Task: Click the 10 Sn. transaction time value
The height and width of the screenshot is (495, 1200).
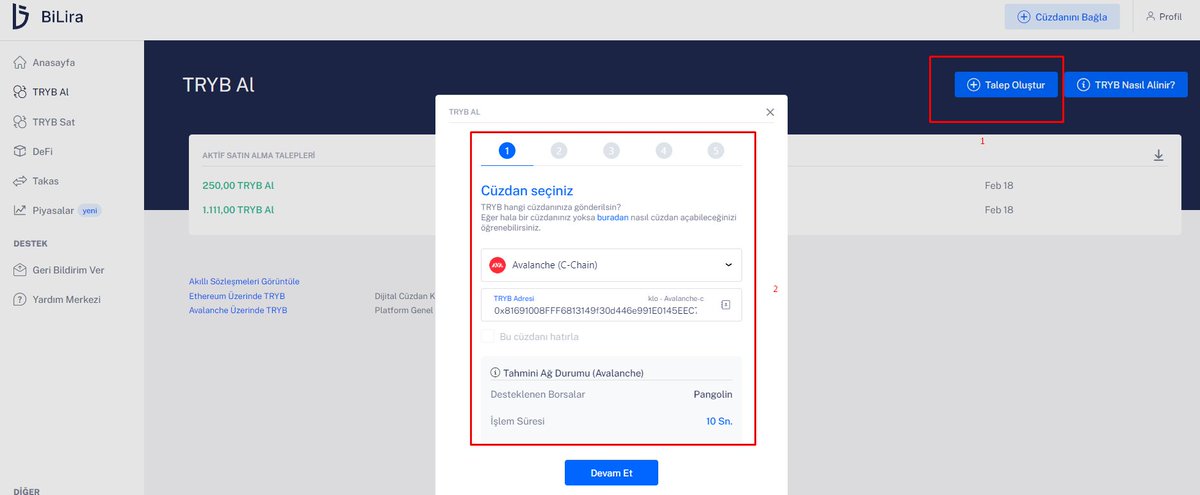Action: [x=719, y=421]
